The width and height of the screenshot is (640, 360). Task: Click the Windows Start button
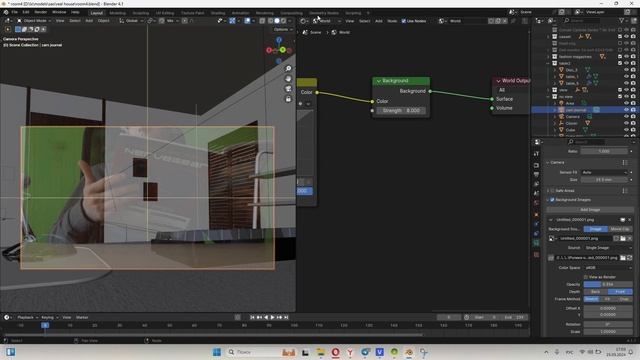tap(217, 352)
